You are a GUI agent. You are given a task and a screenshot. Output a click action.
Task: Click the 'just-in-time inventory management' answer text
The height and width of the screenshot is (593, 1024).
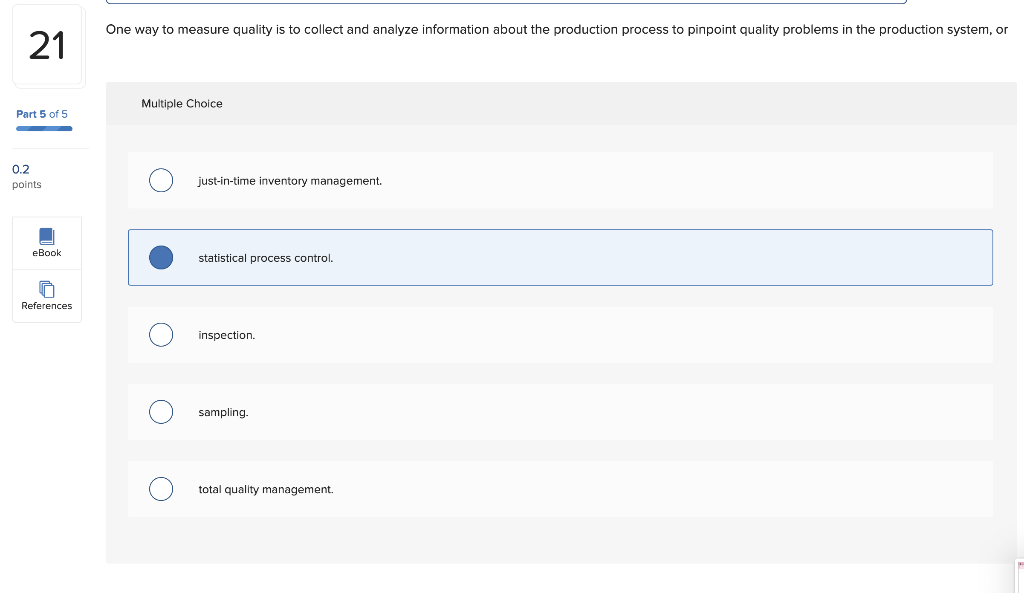pos(290,181)
